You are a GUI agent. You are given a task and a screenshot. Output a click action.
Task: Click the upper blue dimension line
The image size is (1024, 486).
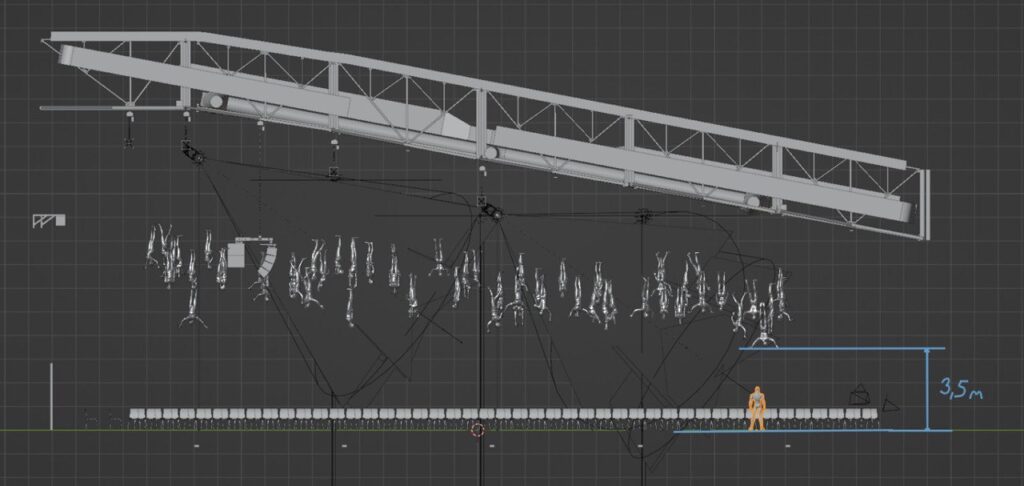(x=840, y=349)
